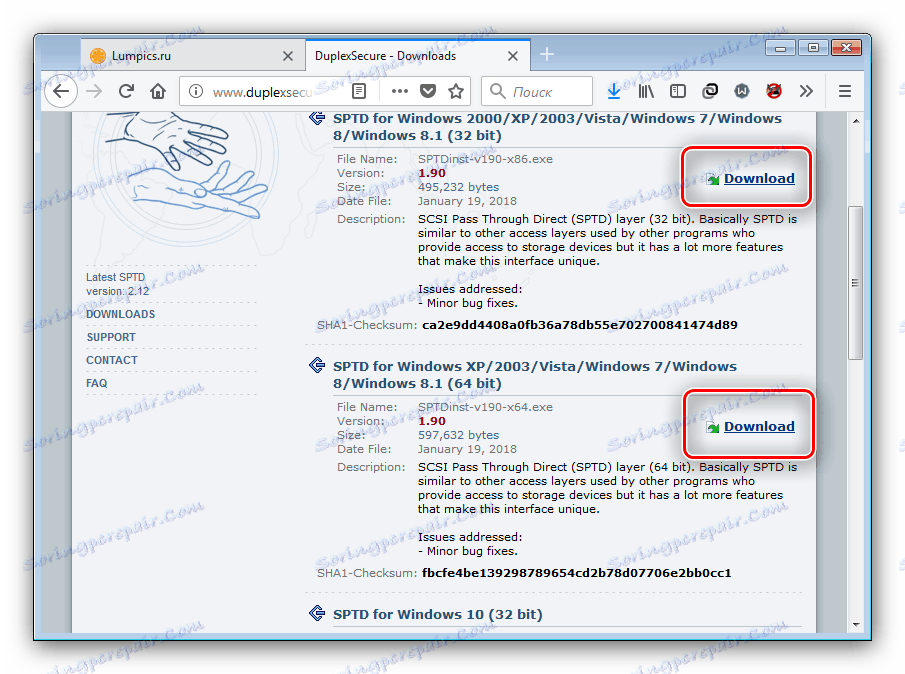The width and height of the screenshot is (905, 674).
Task: Go back to the previous page
Action: 61,91
